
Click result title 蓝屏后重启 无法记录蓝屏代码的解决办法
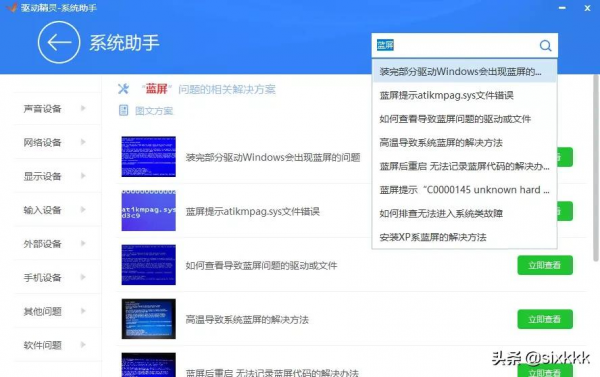pyautogui.click(x=272, y=373)
